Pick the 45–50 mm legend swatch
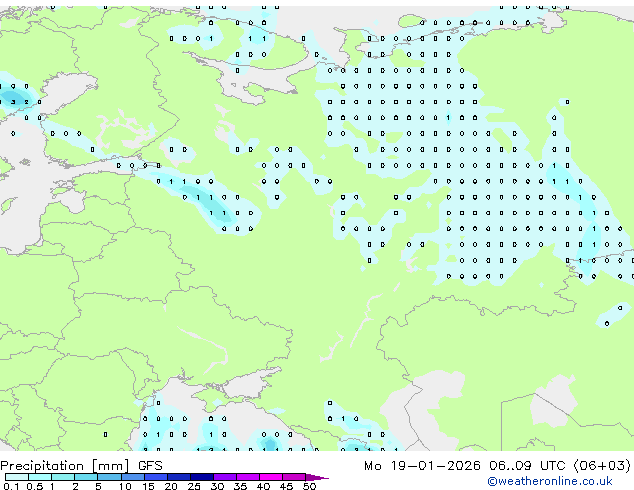 [x=294, y=477]
